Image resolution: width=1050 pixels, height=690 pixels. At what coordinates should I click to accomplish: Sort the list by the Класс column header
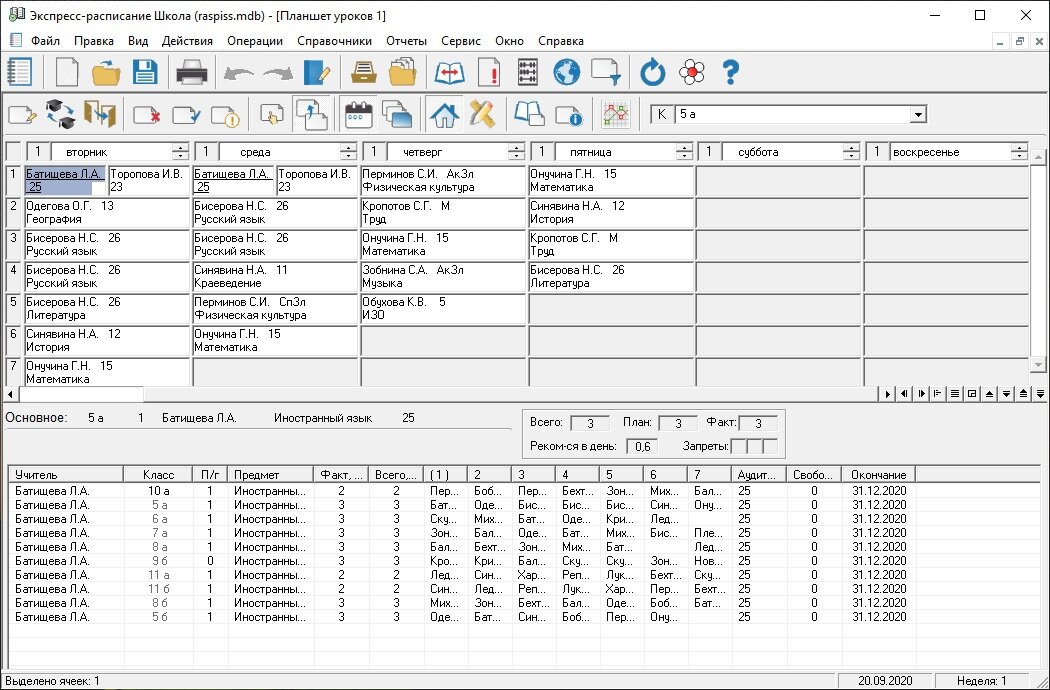[x=158, y=475]
